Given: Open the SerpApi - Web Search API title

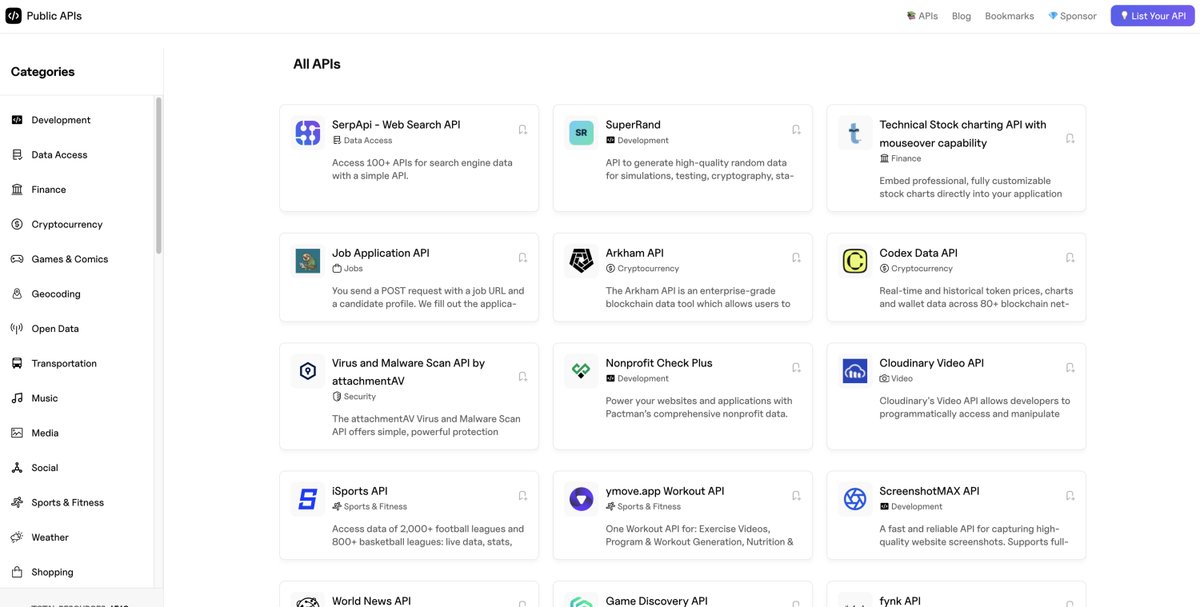Looking at the screenshot, I should click(396, 125).
